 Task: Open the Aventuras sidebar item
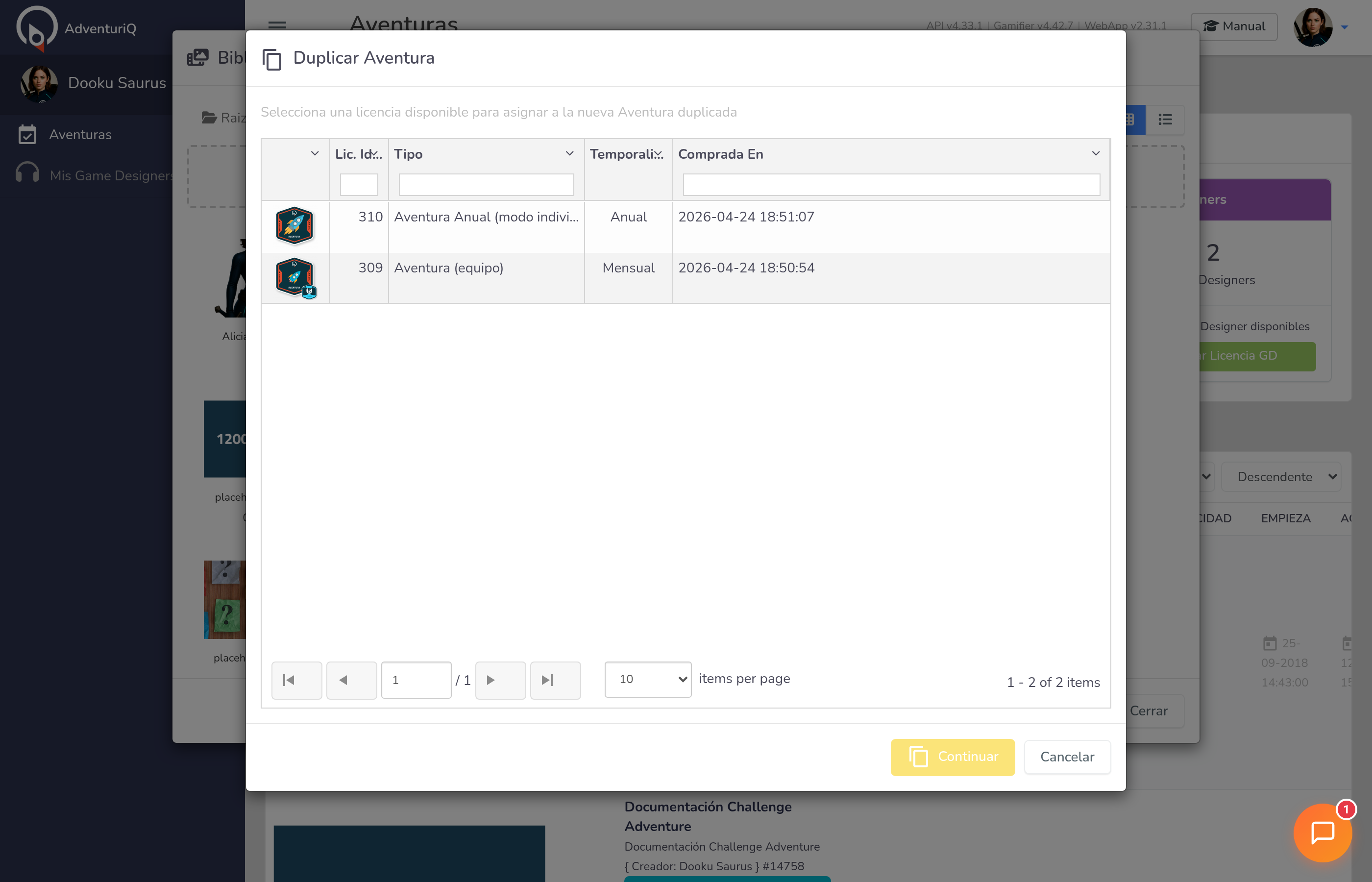click(x=80, y=135)
